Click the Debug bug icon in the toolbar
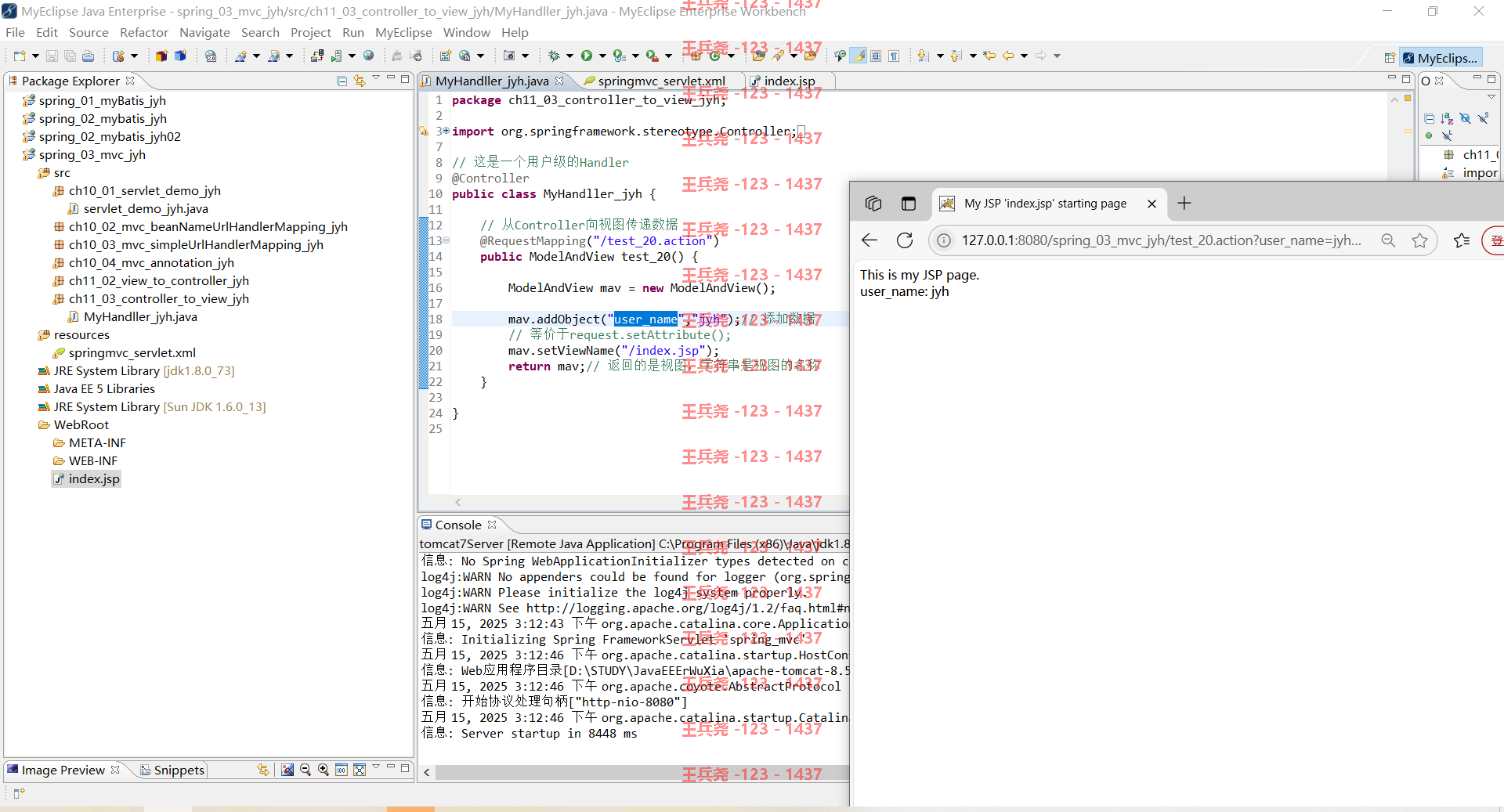The height and width of the screenshot is (812, 1504). pos(553,56)
